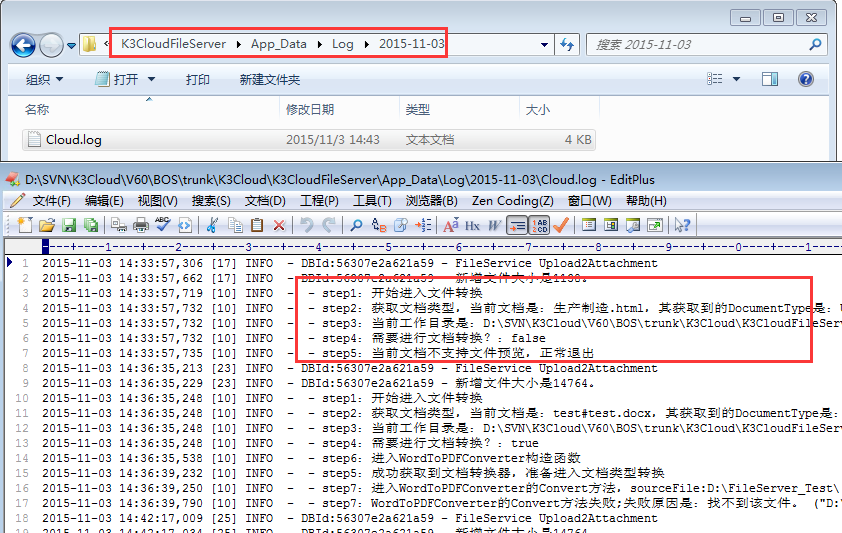
Task: Click the 打印 button in Explorer
Action: click(197, 80)
